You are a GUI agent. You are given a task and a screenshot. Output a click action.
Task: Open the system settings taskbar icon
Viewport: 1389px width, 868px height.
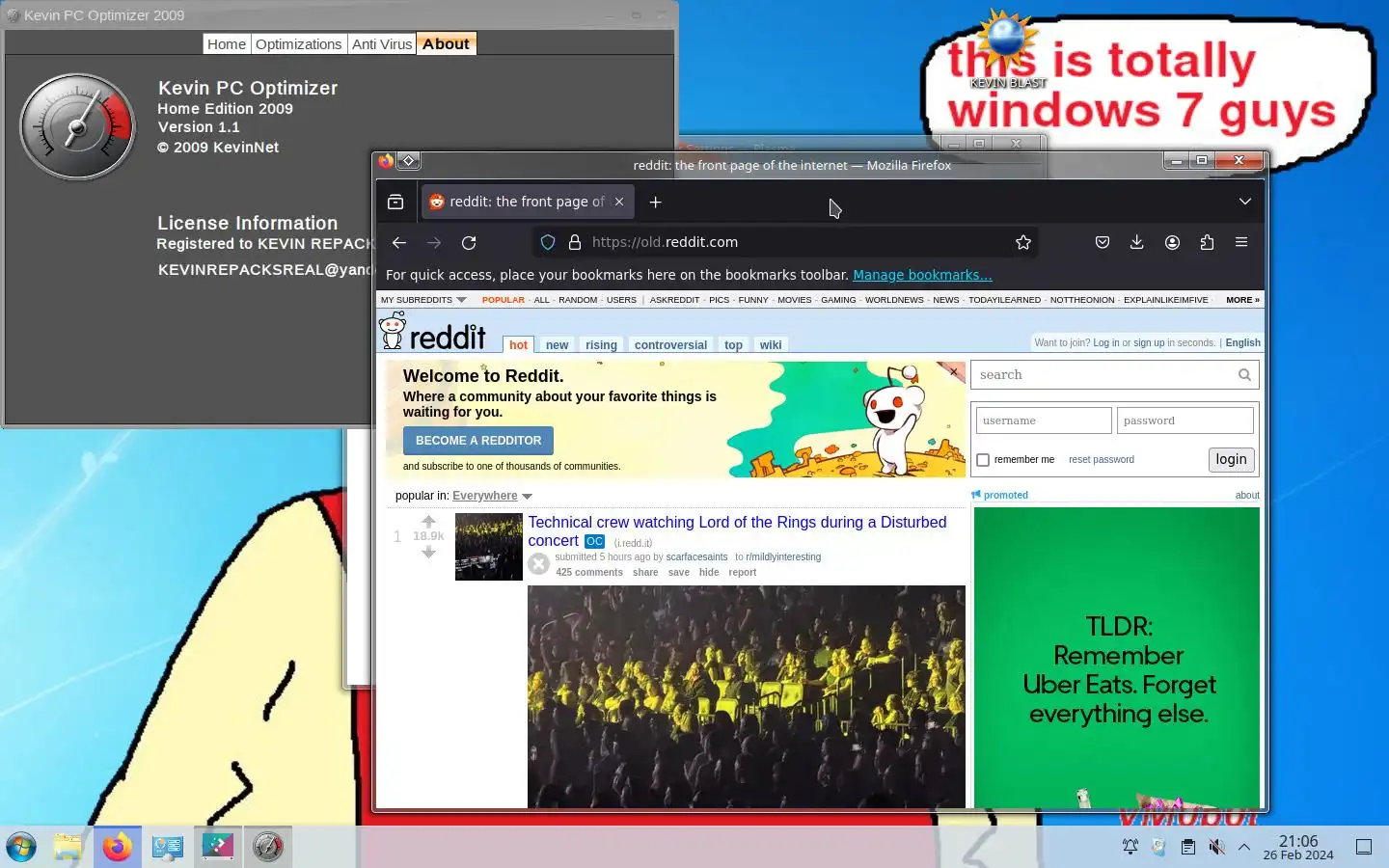pyautogui.click(x=168, y=847)
